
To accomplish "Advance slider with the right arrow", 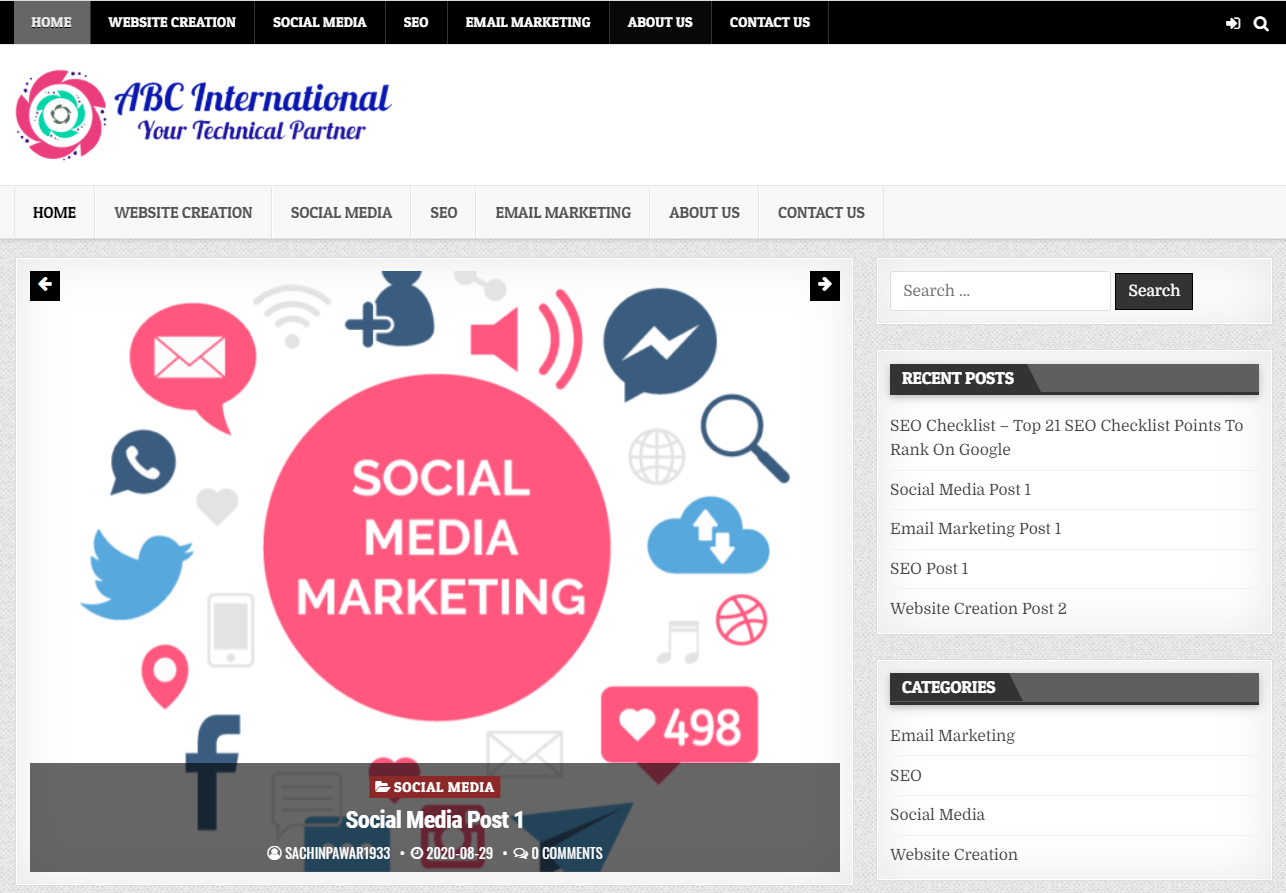I will pyautogui.click(x=825, y=285).
